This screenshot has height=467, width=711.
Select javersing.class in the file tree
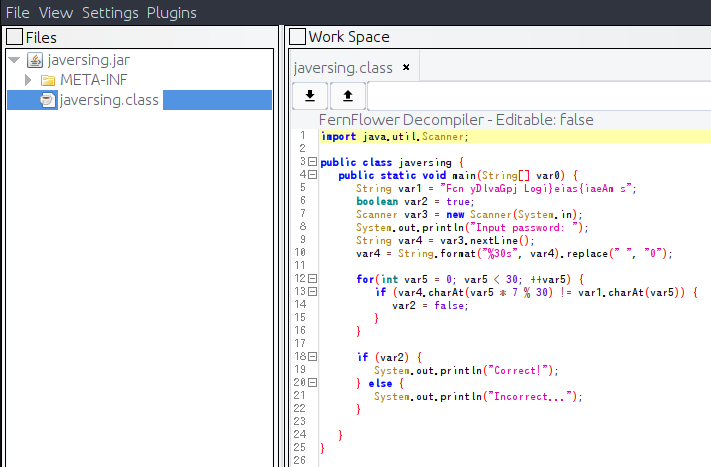coord(109,100)
